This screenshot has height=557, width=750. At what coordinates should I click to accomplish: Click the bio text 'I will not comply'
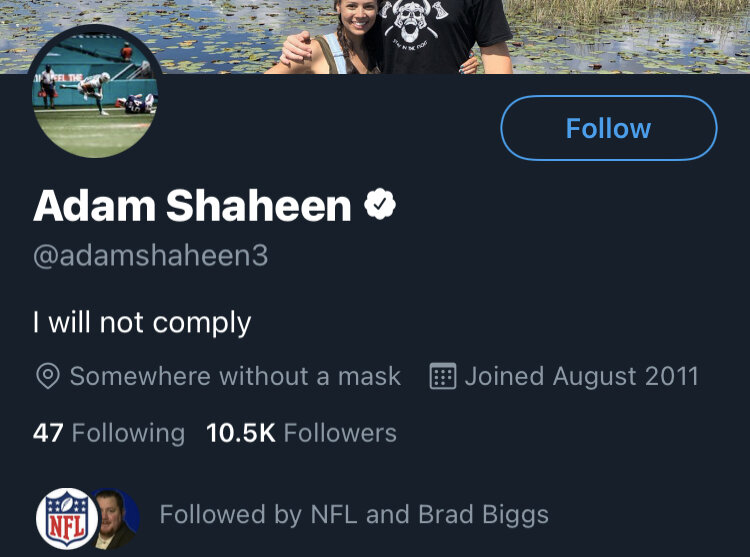142,322
